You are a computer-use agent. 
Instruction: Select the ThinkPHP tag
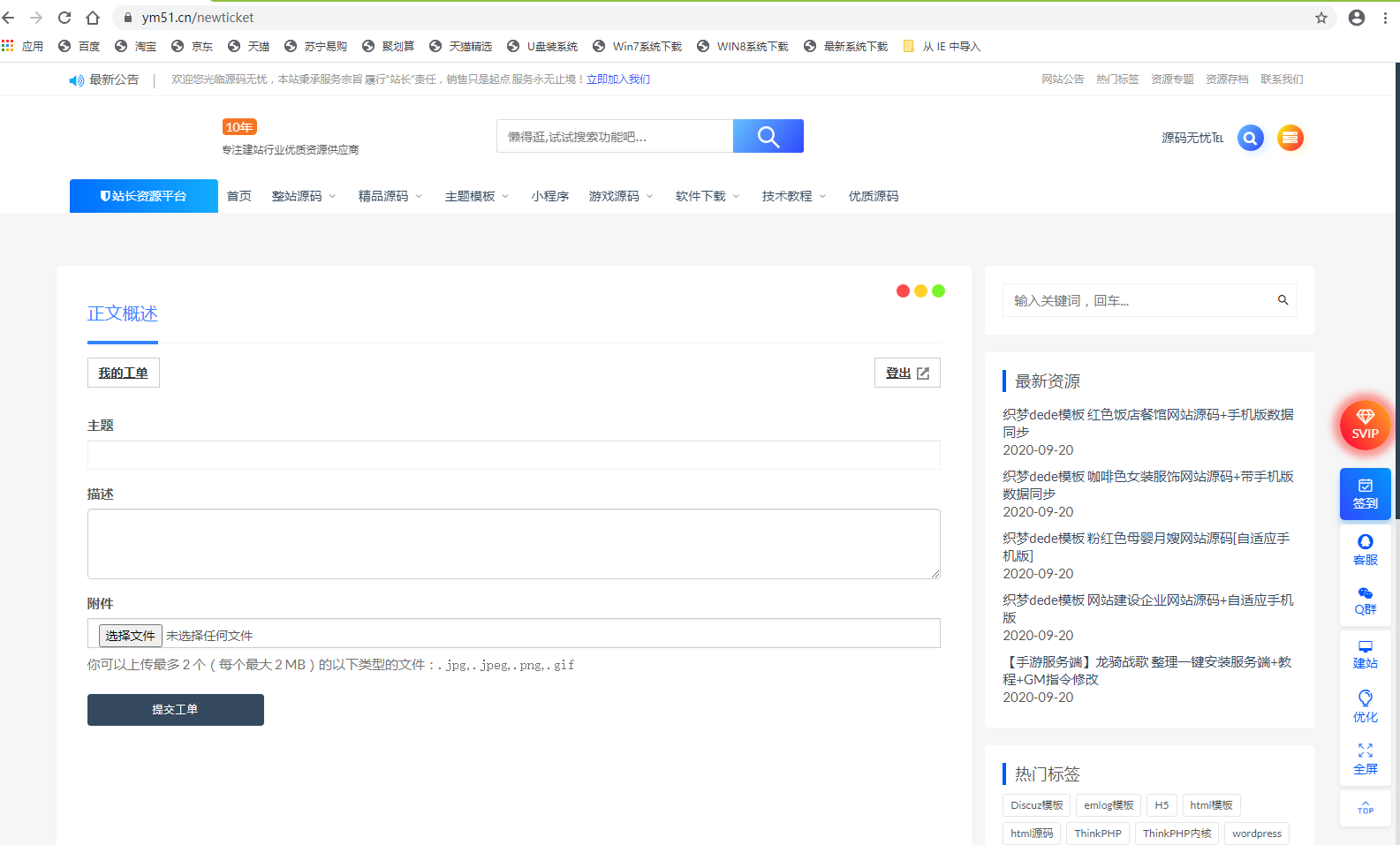pyautogui.click(x=1098, y=834)
